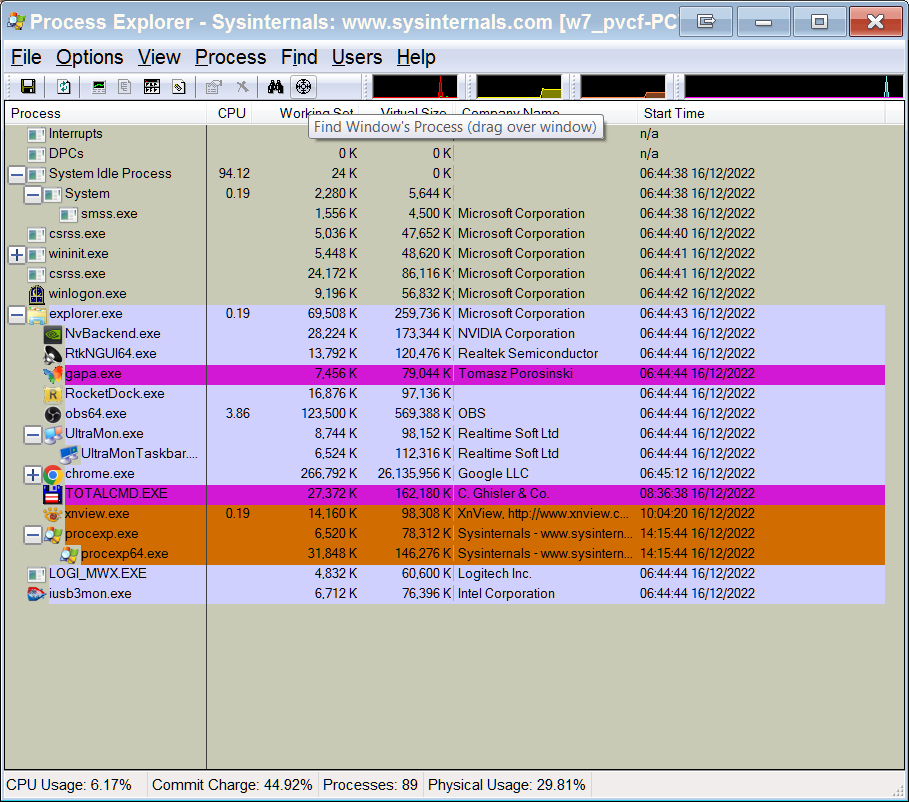The height and width of the screenshot is (802, 909).
Task: Open the Process menu
Action: (x=231, y=57)
